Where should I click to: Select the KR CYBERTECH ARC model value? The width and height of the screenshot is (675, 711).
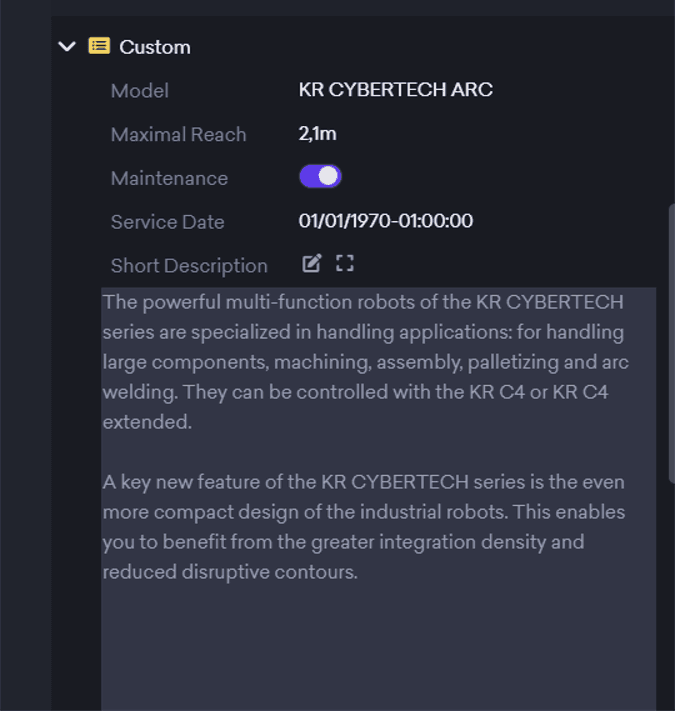pos(395,90)
